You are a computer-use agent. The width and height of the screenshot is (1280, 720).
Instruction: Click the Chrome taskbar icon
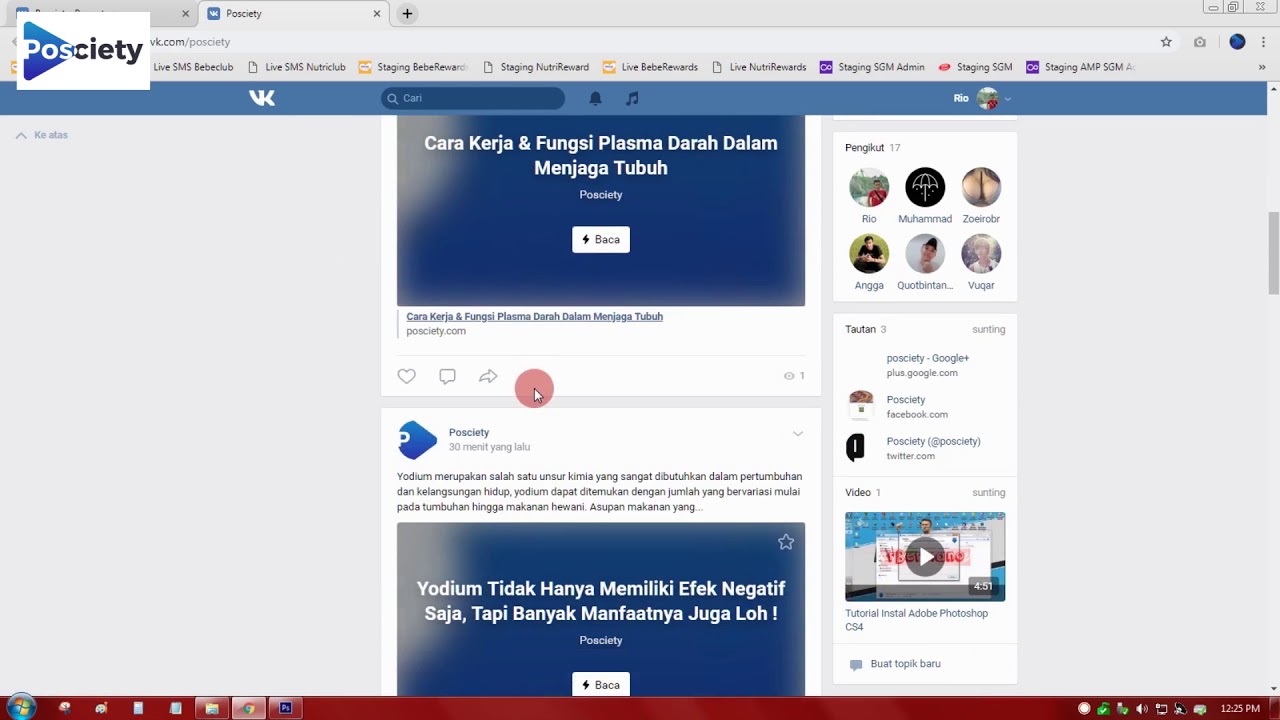click(248, 708)
